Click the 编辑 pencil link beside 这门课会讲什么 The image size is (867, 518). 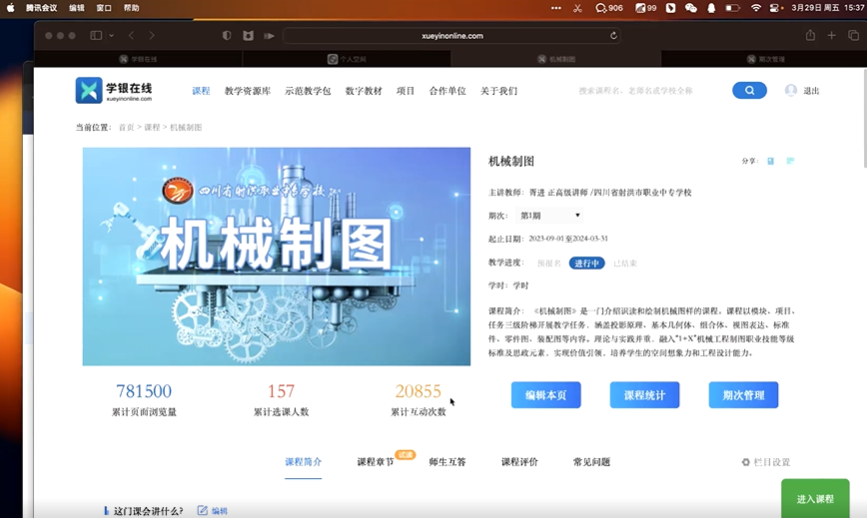(x=213, y=510)
